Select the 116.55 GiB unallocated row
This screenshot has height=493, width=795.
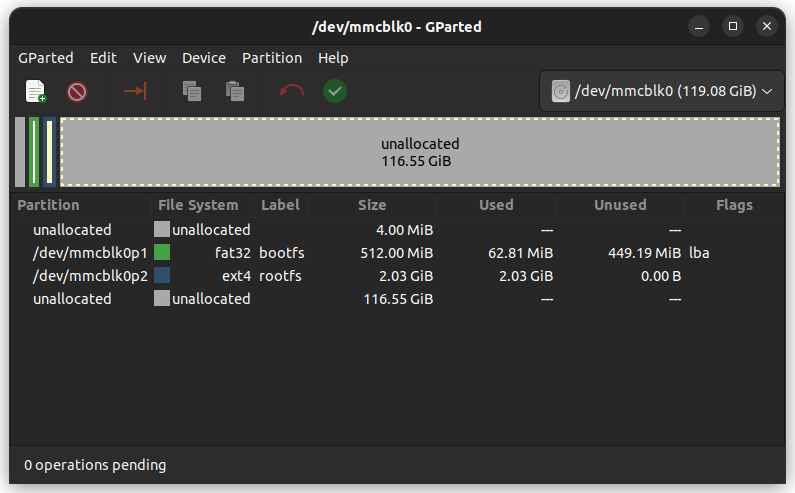point(398,299)
